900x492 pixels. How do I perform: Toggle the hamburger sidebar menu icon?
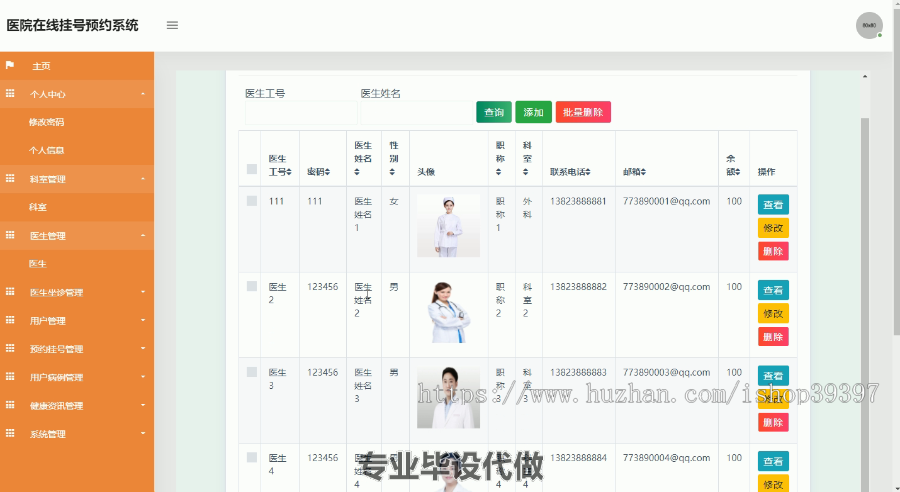point(172,25)
